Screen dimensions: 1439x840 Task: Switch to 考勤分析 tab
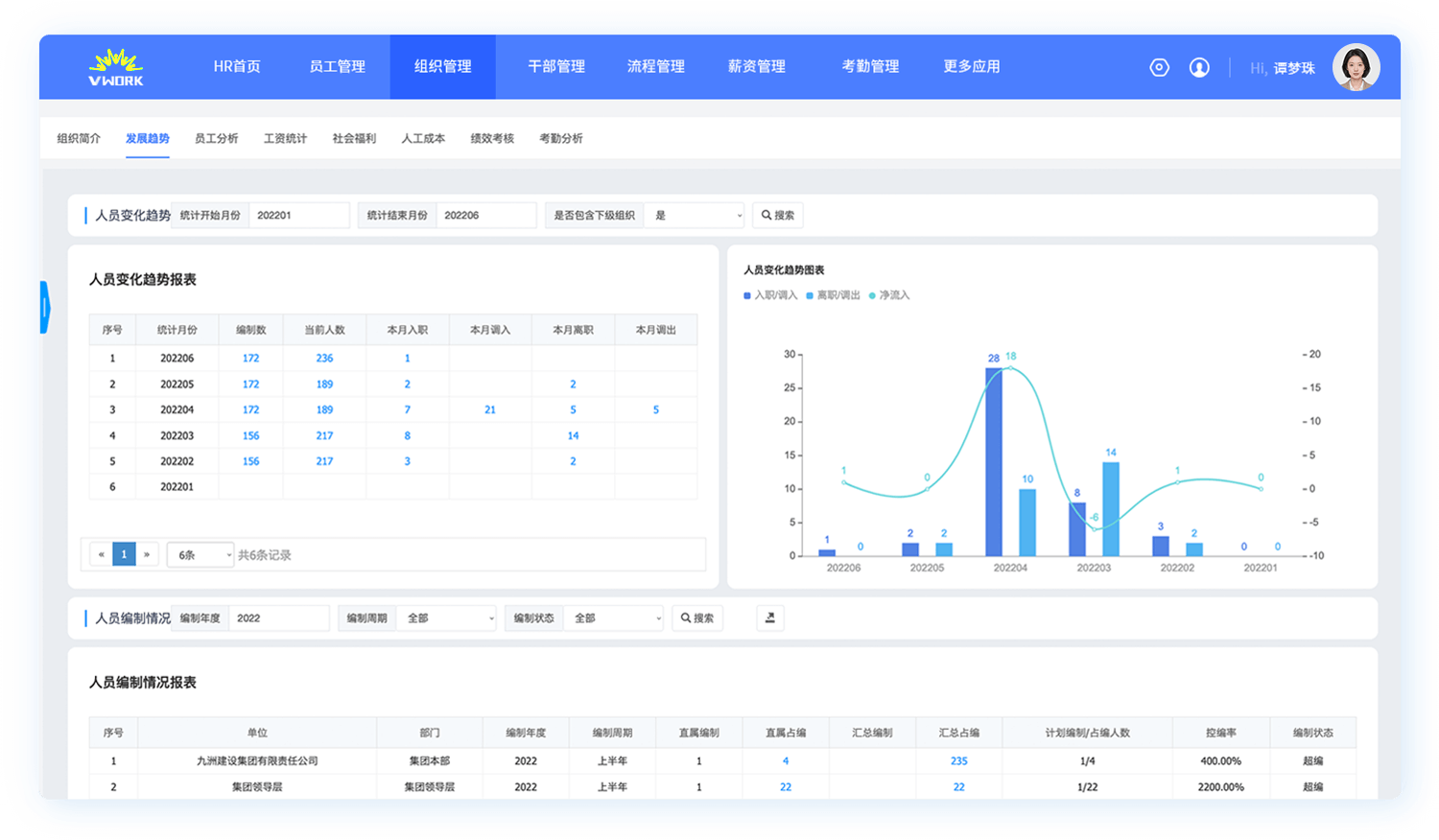click(561, 138)
